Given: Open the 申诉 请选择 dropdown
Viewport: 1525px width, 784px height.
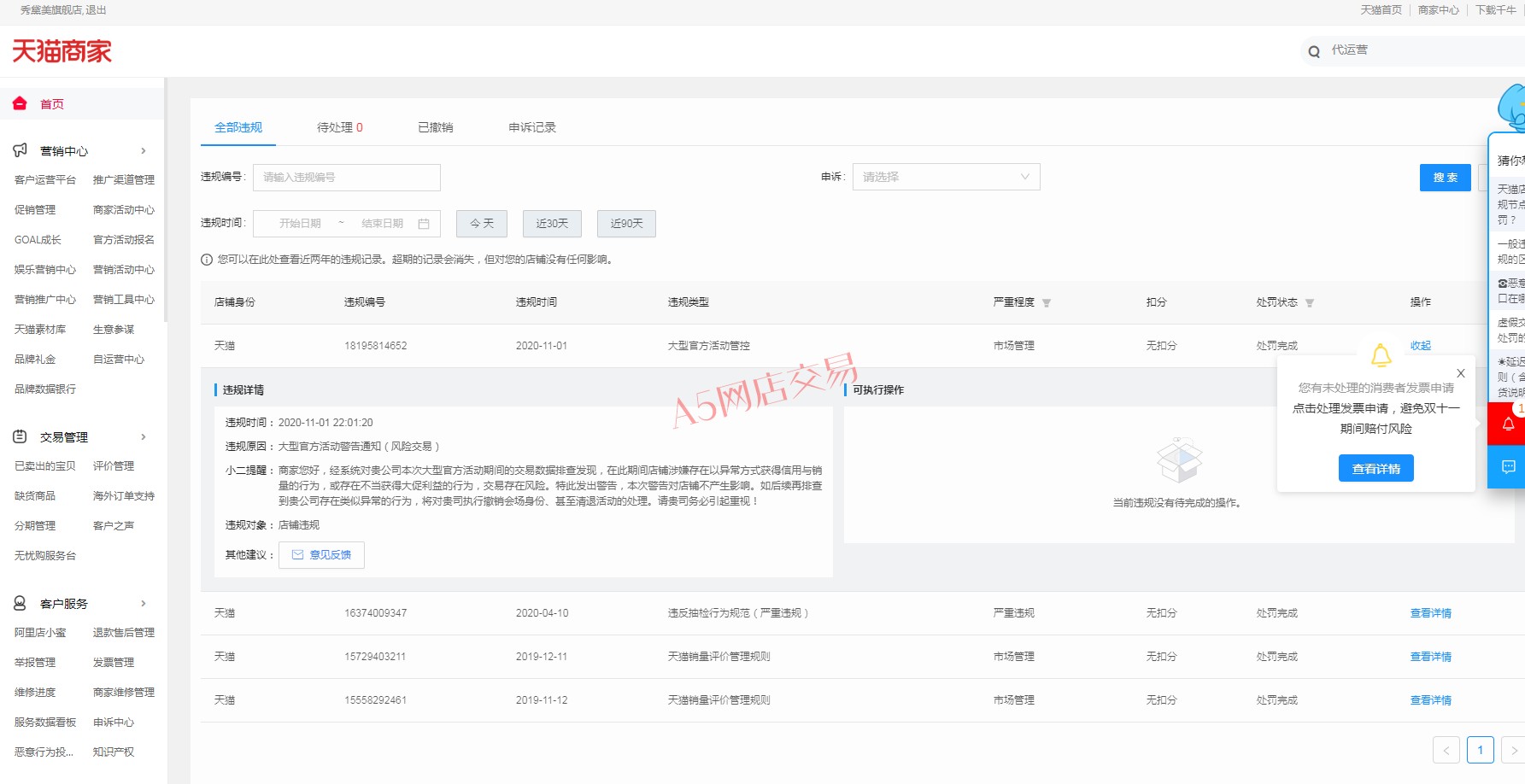Looking at the screenshot, I should [x=946, y=177].
